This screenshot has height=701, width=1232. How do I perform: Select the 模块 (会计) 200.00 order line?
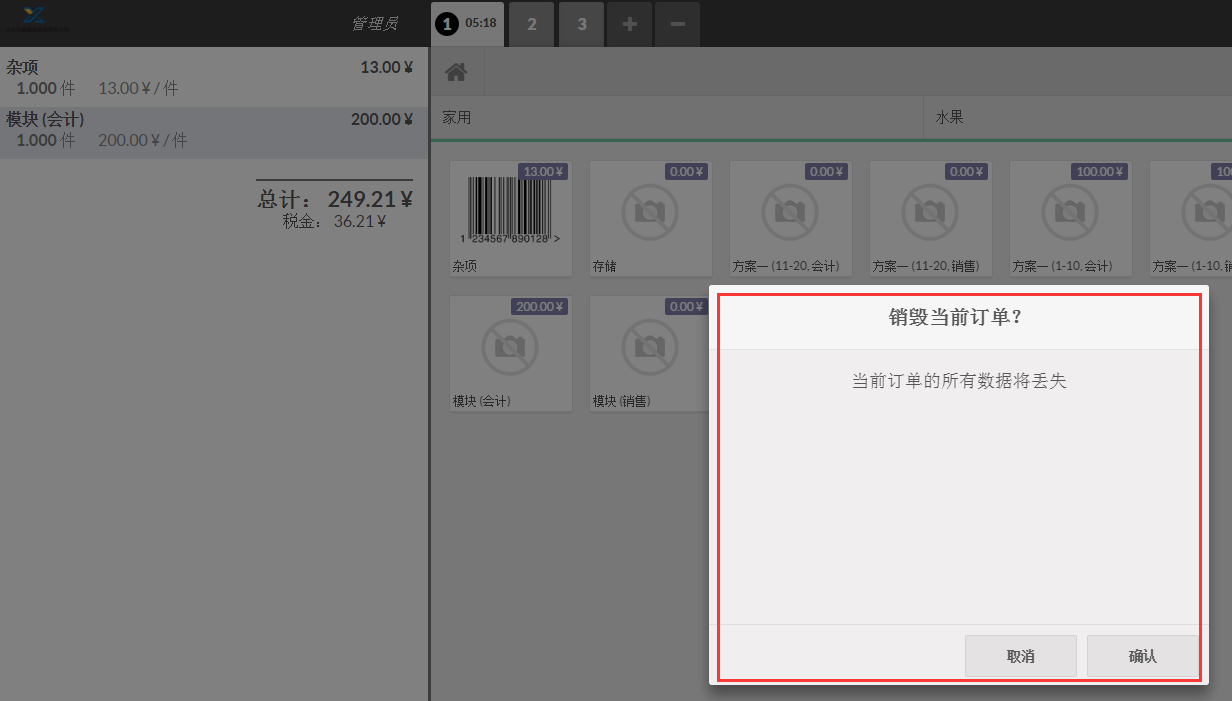tap(214, 132)
